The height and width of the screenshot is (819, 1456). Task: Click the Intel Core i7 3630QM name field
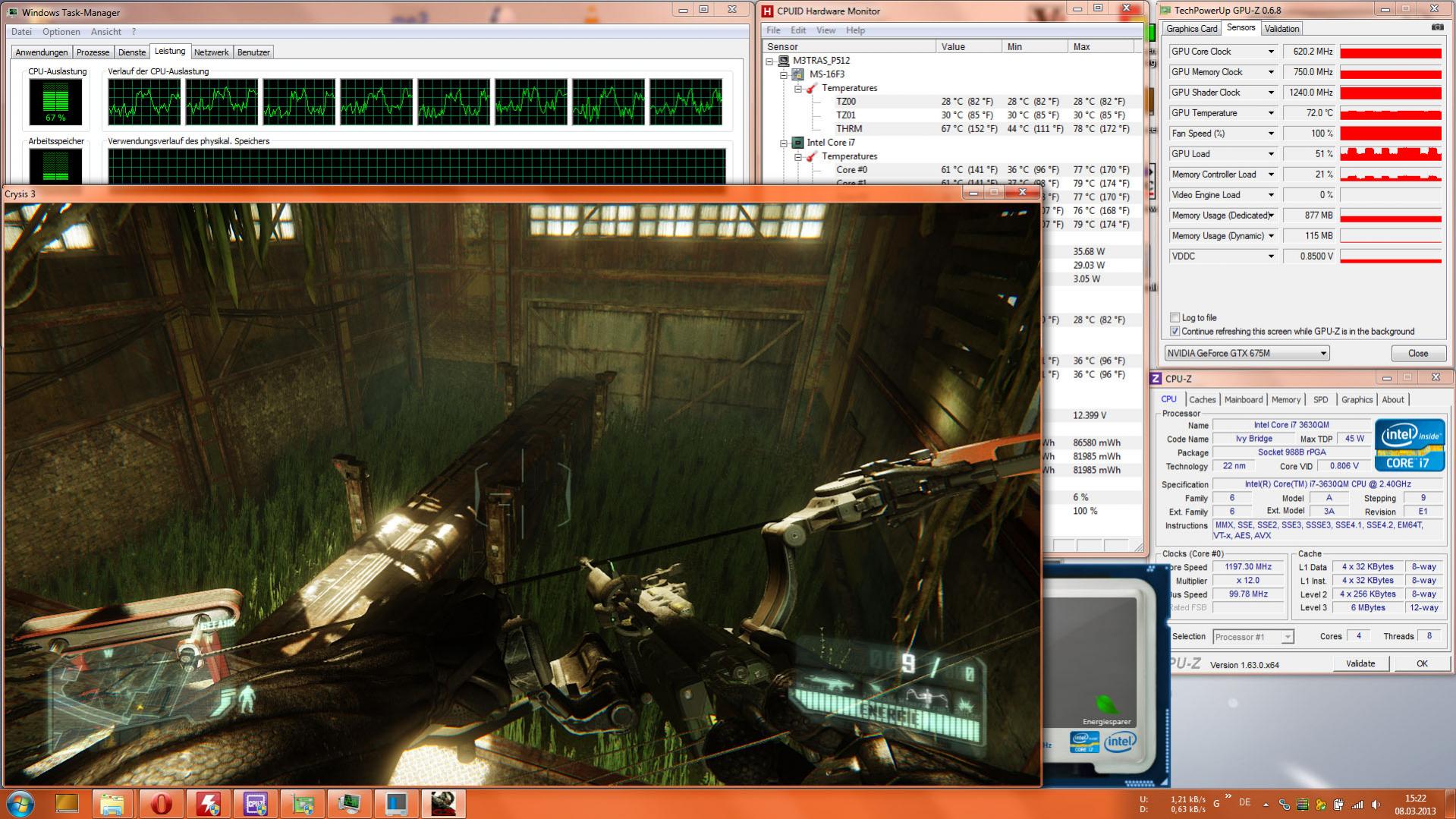(x=1291, y=426)
